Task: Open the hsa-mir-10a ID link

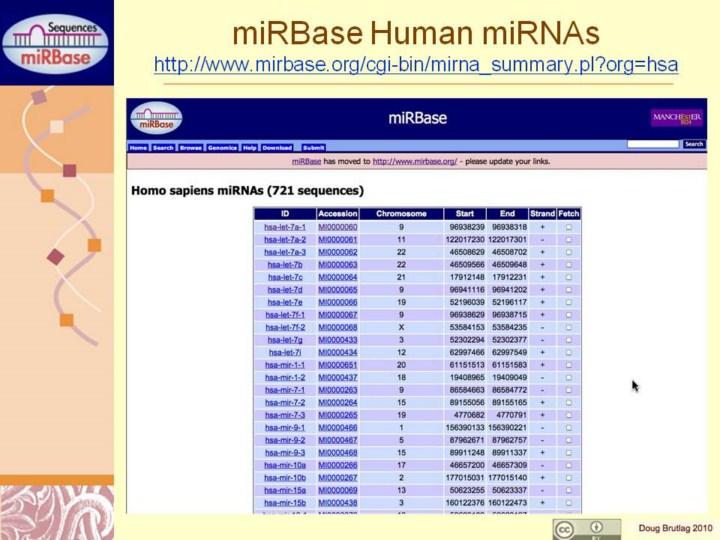Action: (x=285, y=465)
